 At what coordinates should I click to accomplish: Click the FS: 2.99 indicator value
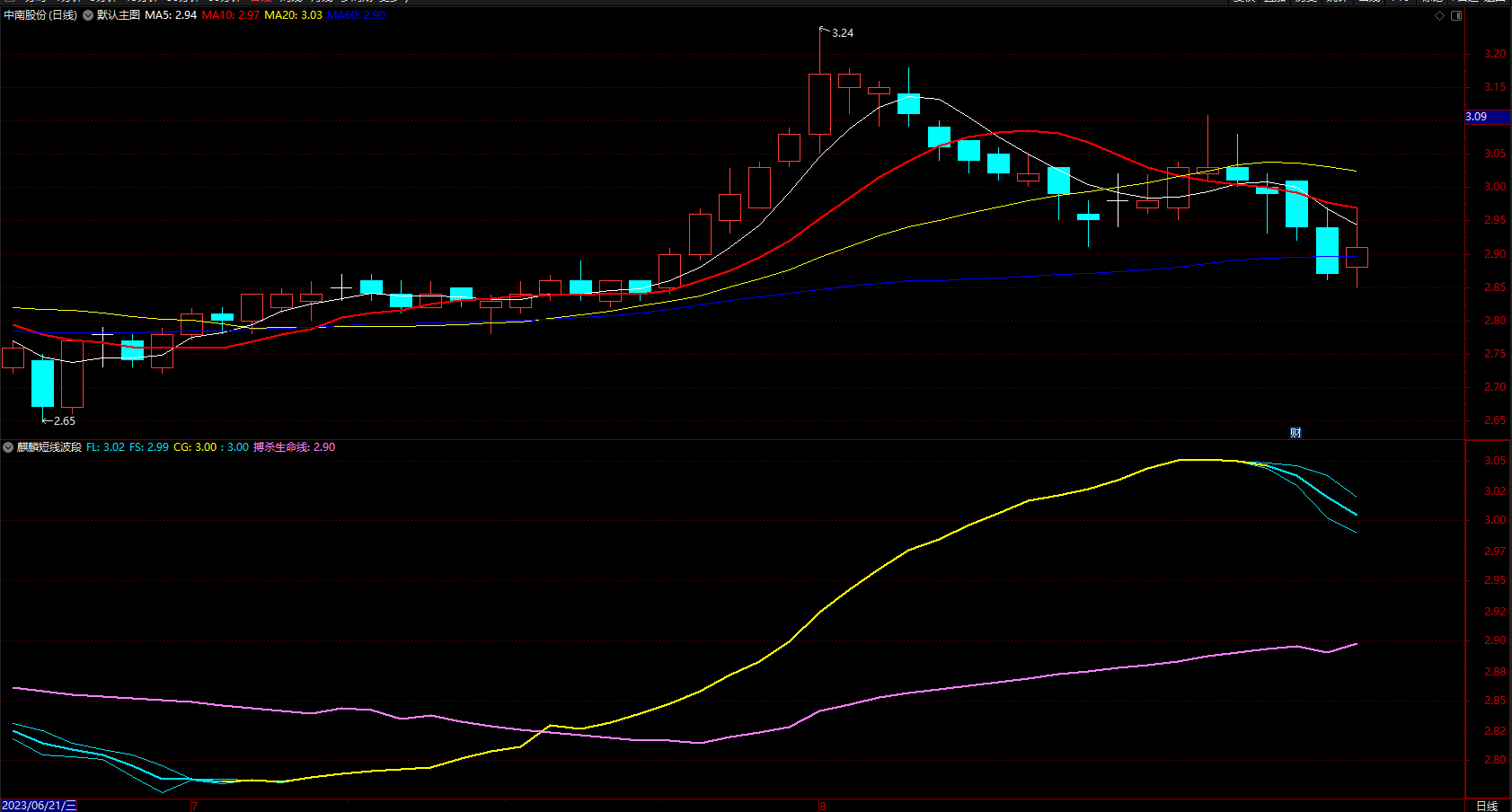pyautogui.click(x=149, y=447)
